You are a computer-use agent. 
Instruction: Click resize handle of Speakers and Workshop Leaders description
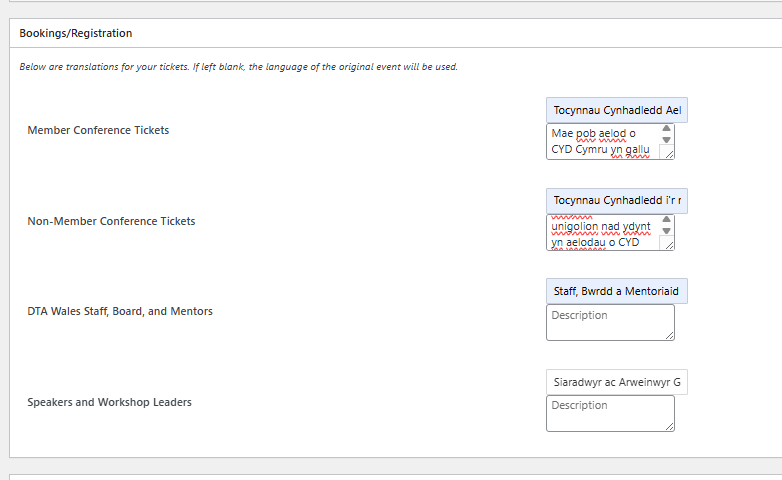(x=669, y=426)
